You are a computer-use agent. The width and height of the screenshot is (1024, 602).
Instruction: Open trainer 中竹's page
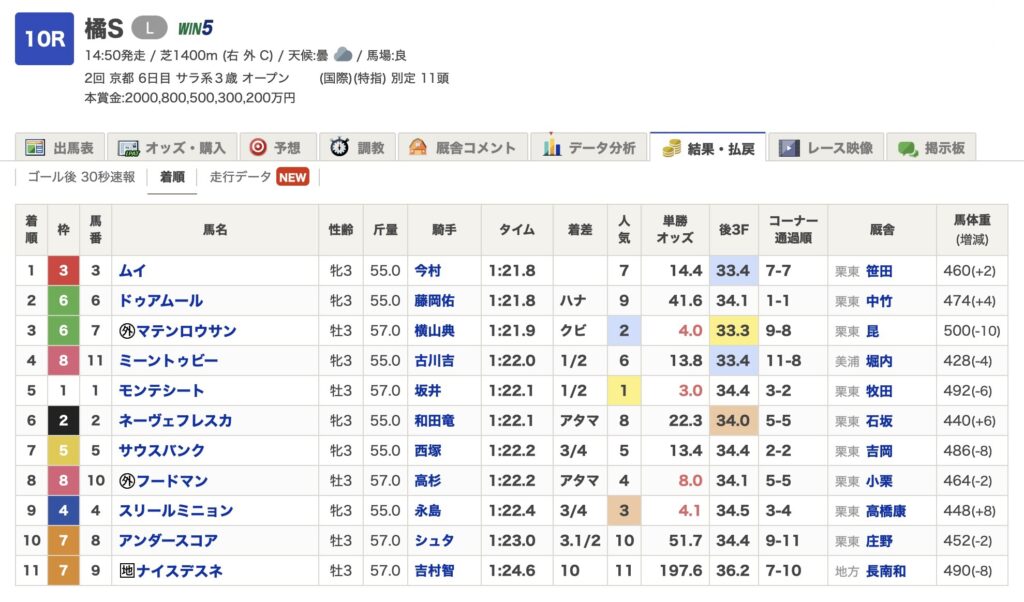[x=879, y=301]
